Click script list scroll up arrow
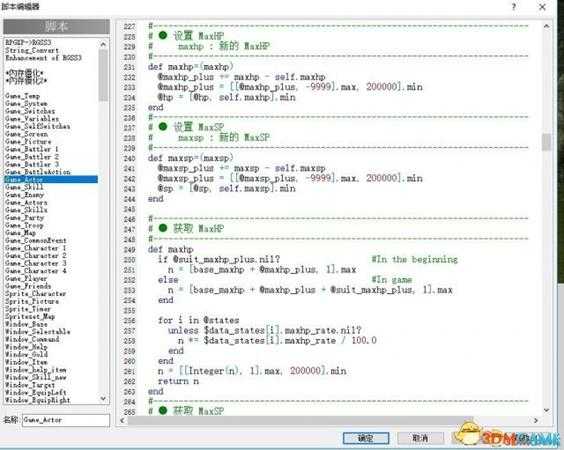 tap(103, 44)
